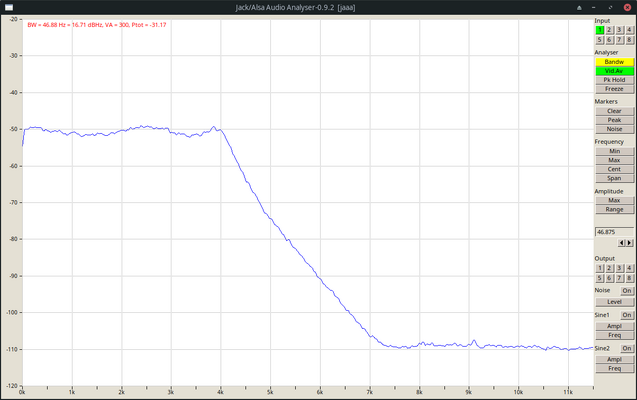Select Input channel 3
Viewport: 637px width, 400px height.
(619, 30)
